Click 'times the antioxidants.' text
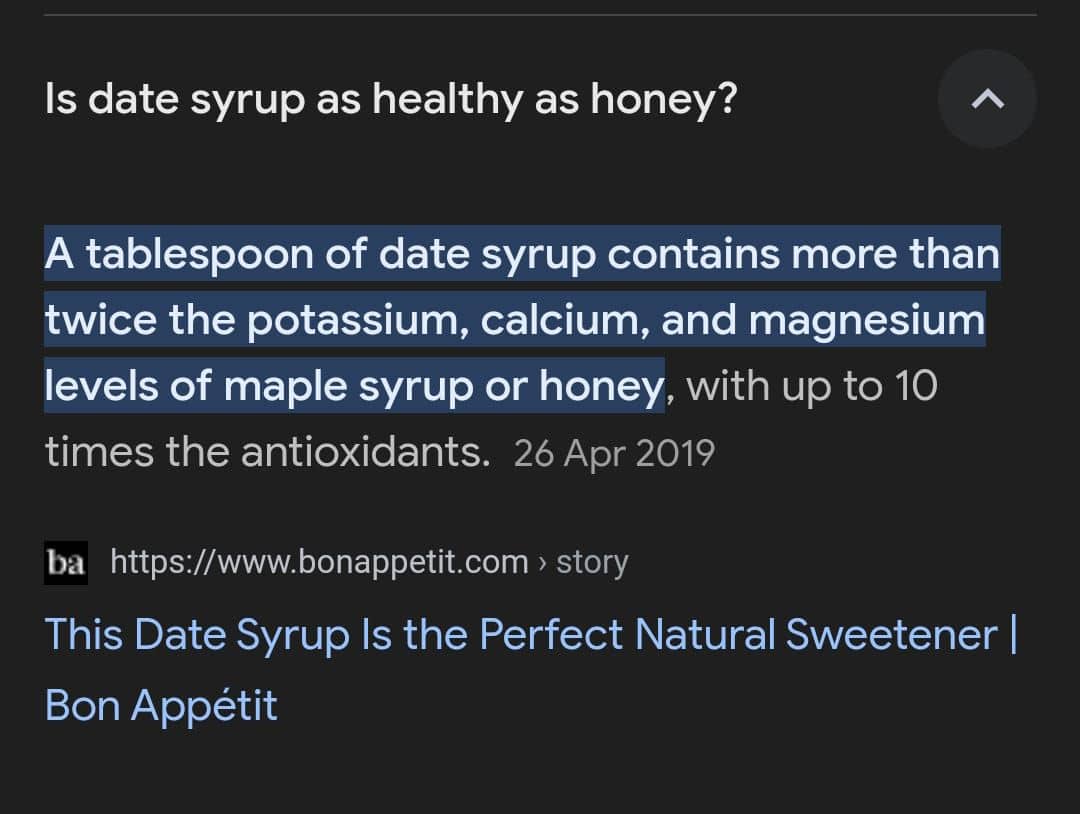Screen dimensions: 1080x814 (x=267, y=452)
